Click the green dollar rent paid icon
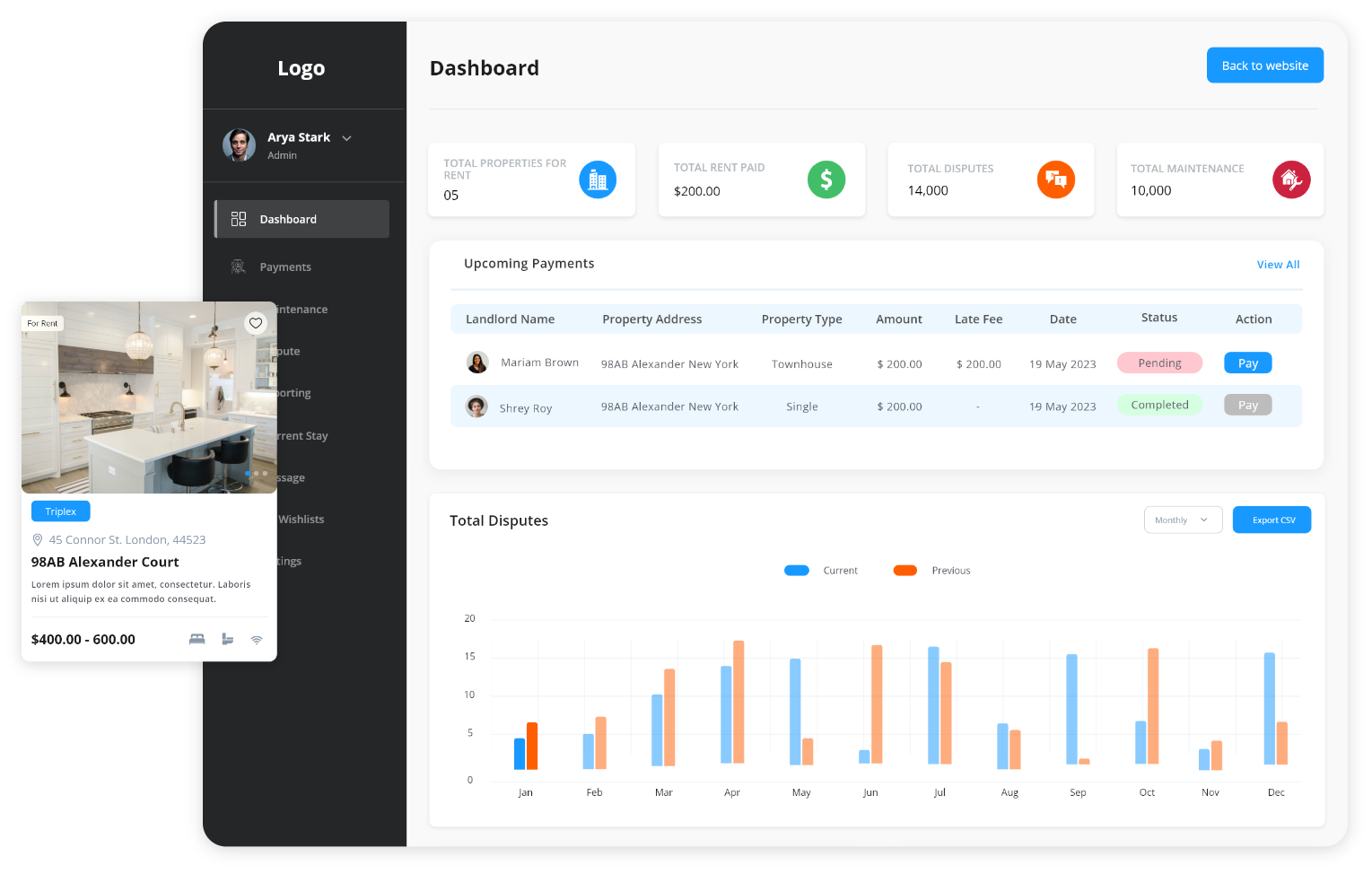The width and height of the screenshot is (1372, 874). pyautogui.click(x=826, y=179)
